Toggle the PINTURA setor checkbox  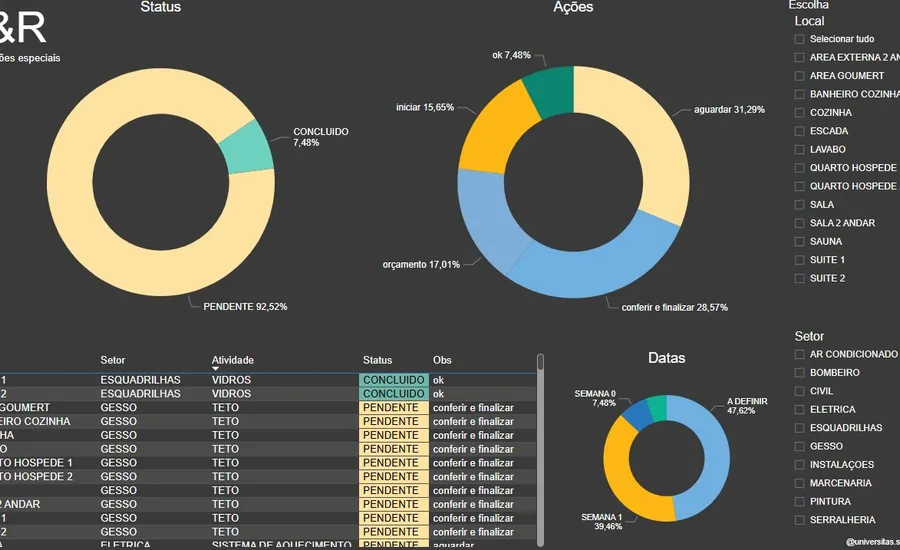tap(799, 501)
